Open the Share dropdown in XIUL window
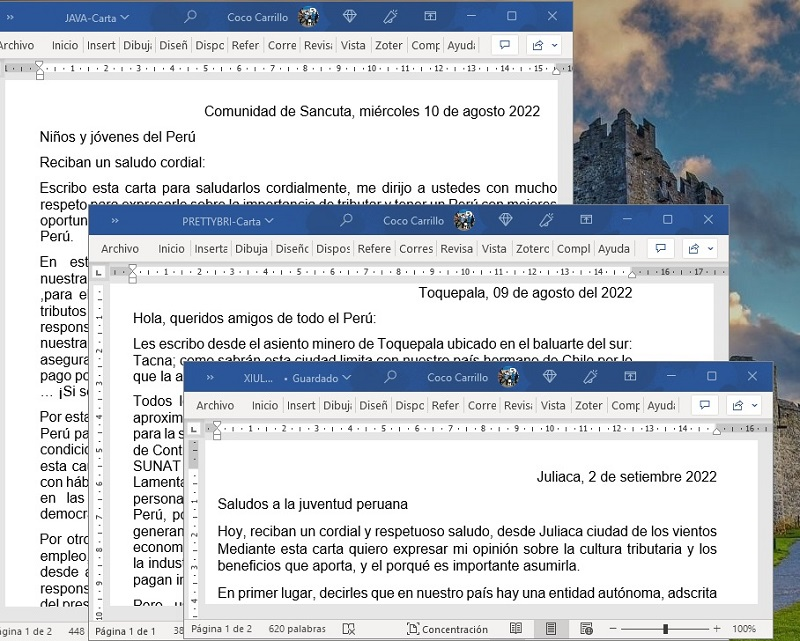Viewport: 800px width, 641px height. pyautogui.click(x=742, y=406)
